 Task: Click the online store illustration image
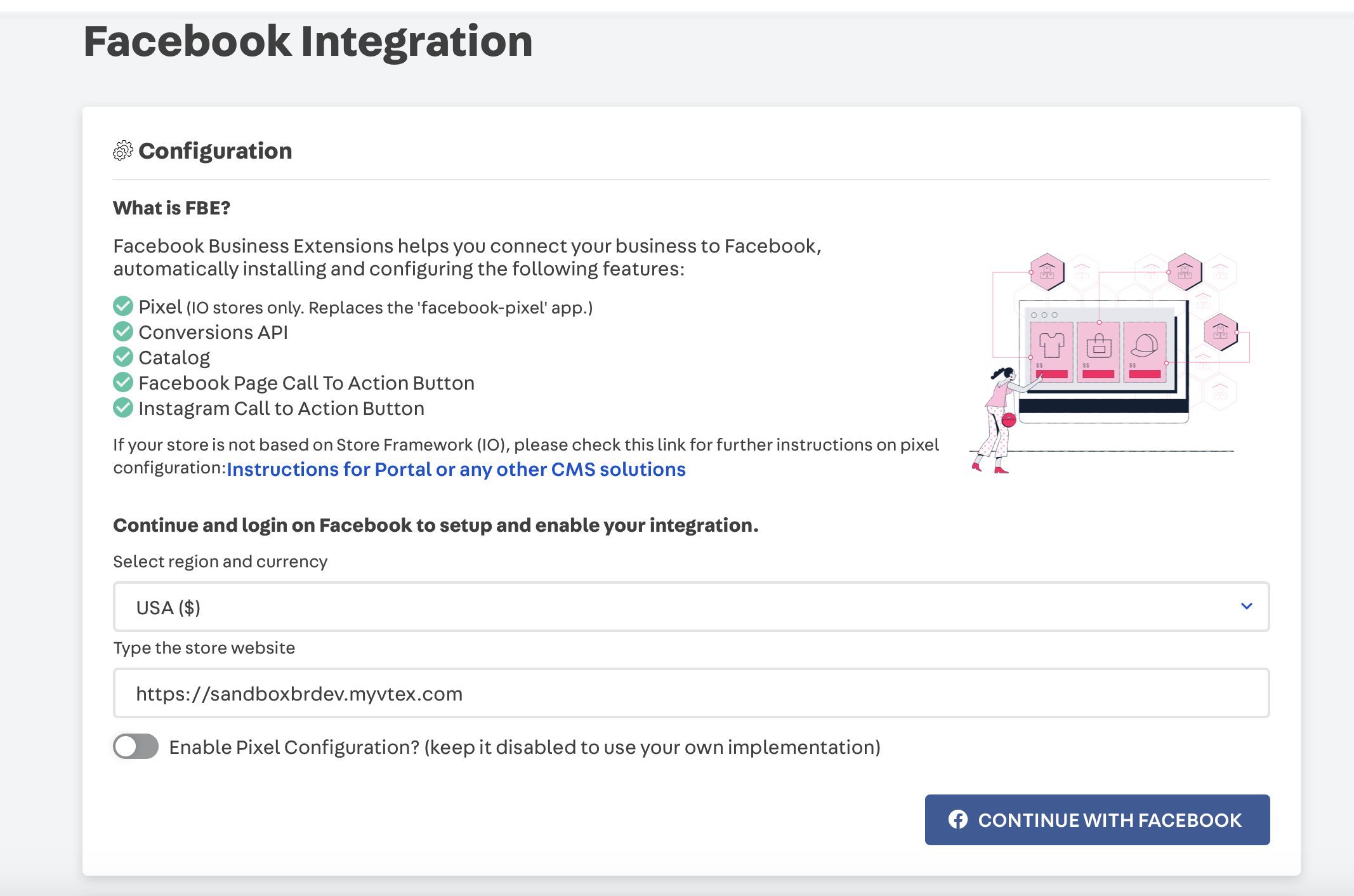tap(1109, 363)
